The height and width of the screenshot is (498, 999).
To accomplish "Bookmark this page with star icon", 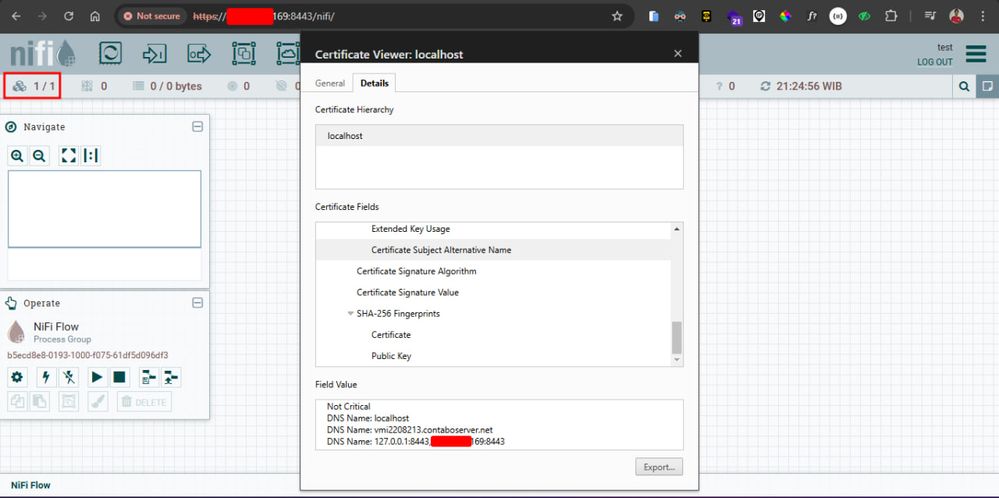I will click(617, 17).
